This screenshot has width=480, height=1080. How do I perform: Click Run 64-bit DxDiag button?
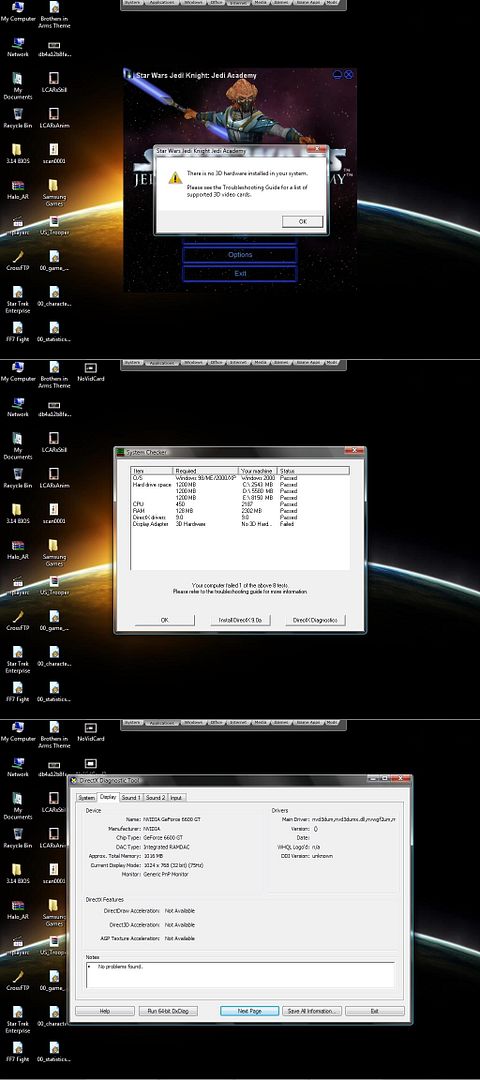click(x=168, y=1011)
